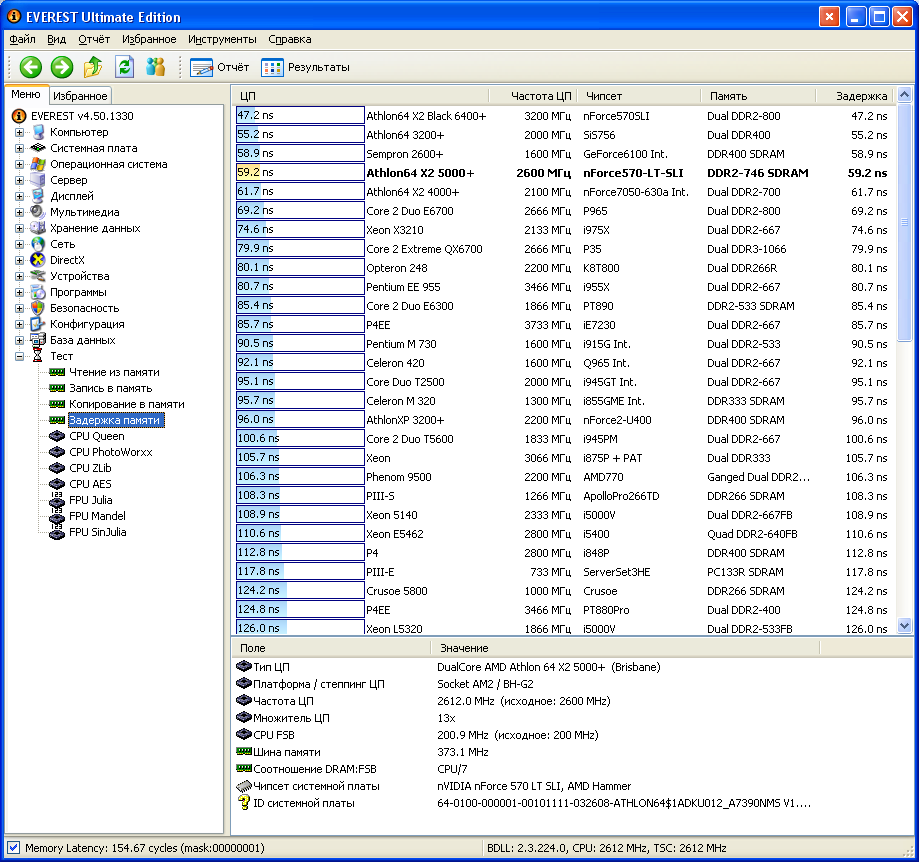
Task: Toggle the checkbox next to Memory Latency status
Action: pyautogui.click(x=13, y=847)
